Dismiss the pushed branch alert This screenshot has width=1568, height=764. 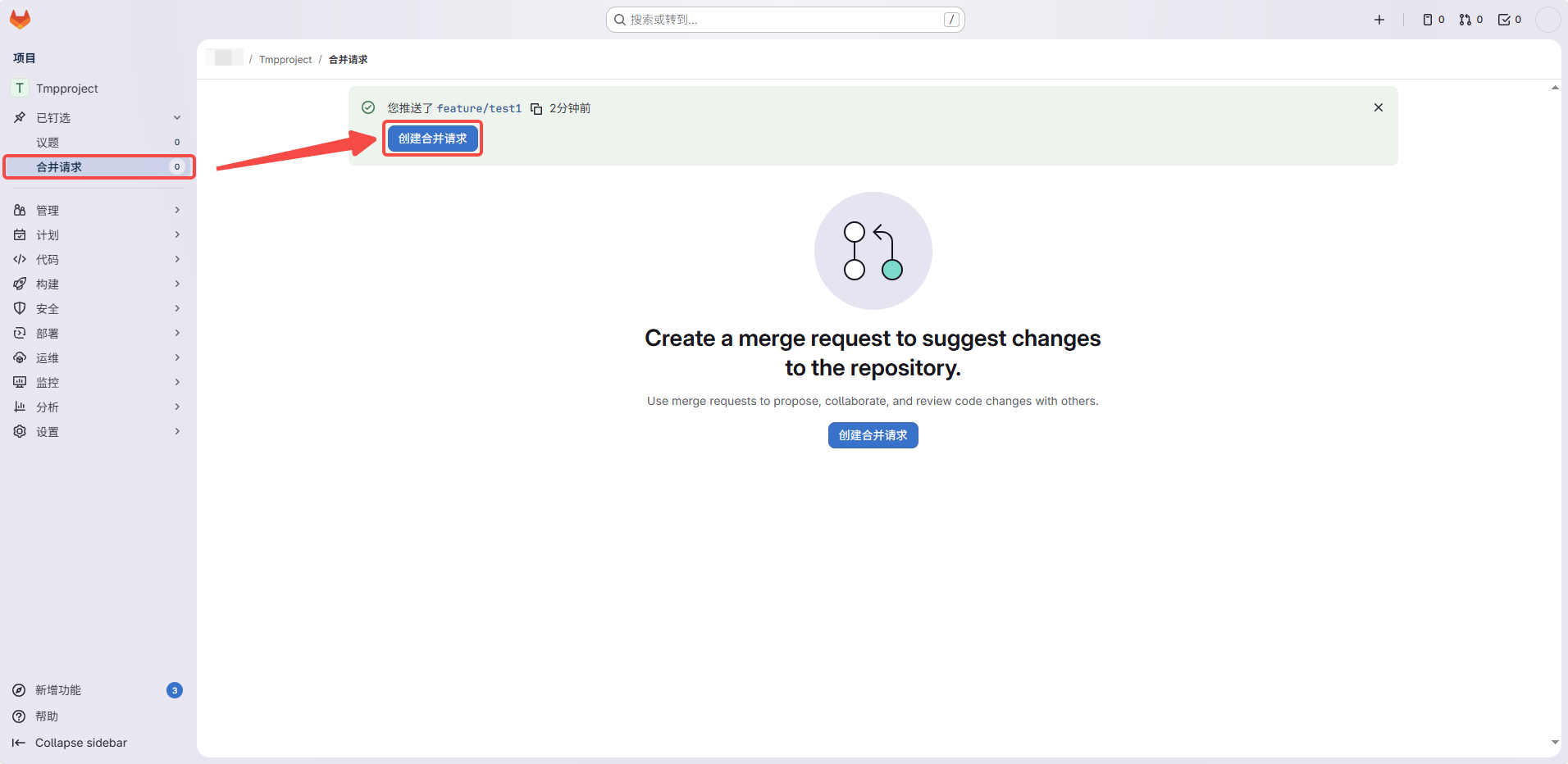(1379, 107)
